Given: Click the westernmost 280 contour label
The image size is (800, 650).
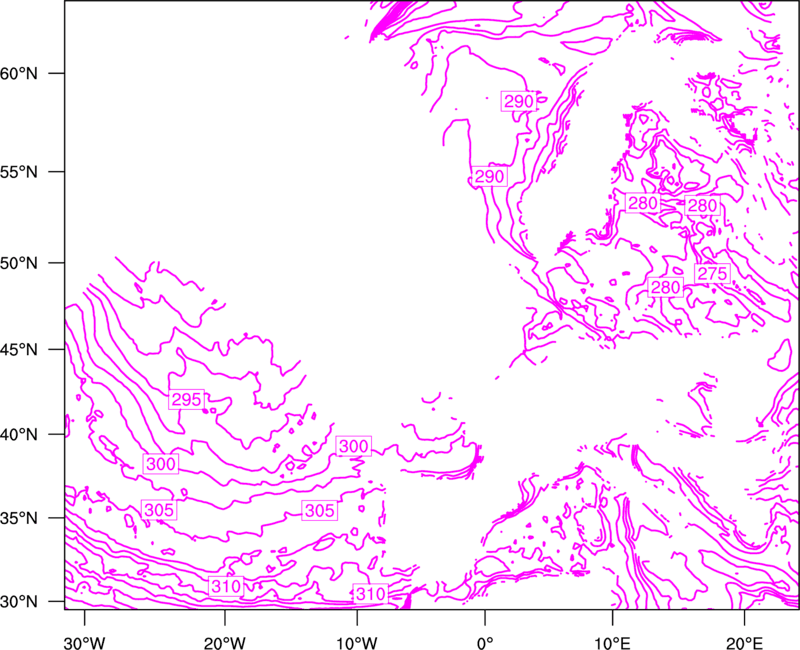Looking at the screenshot, I should point(643,203).
